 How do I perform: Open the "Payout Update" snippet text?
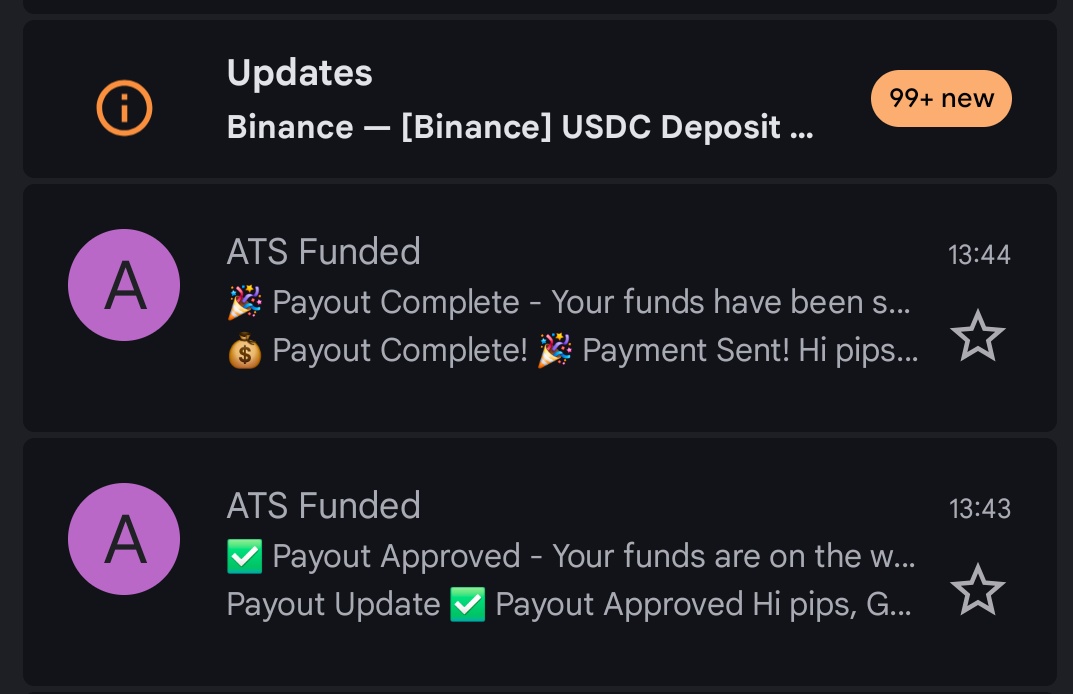tap(333, 604)
